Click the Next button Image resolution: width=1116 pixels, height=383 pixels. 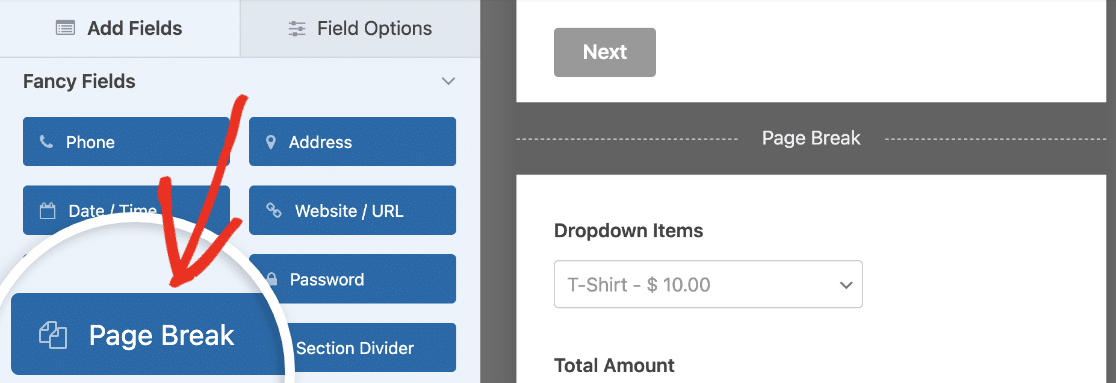coord(605,52)
